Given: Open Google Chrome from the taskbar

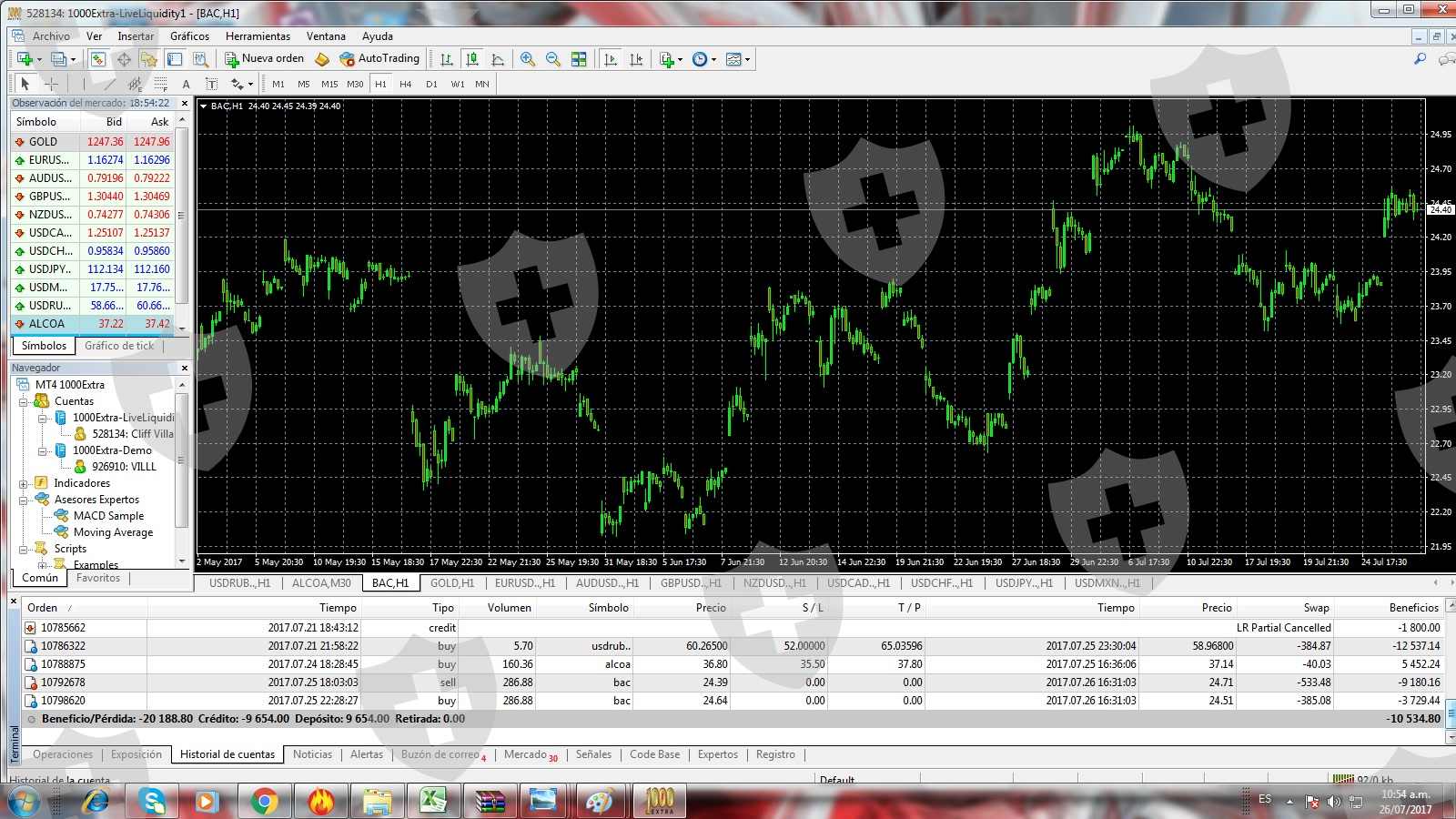Looking at the screenshot, I should point(264,802).
